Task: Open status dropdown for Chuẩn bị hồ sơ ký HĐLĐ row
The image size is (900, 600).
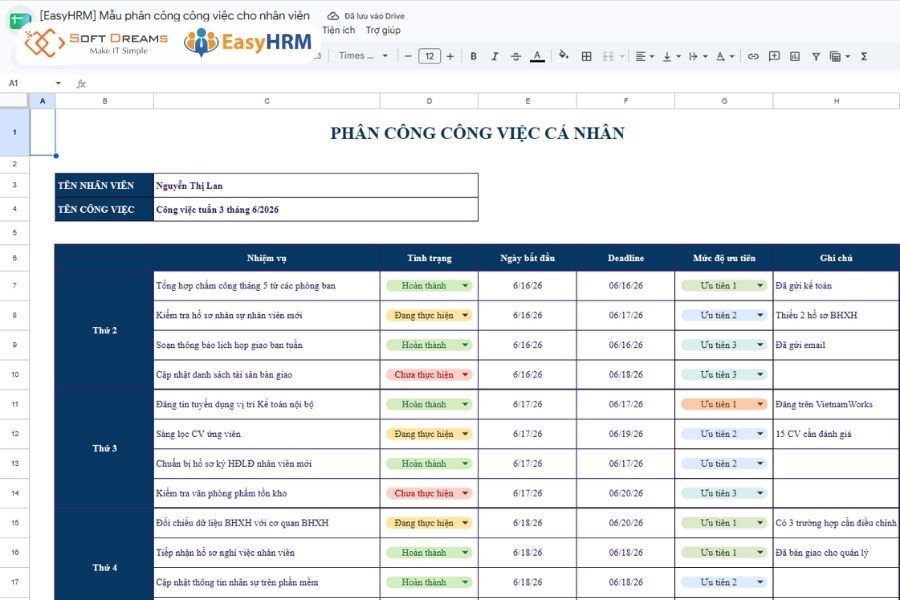Action: (x=465, y=463)
